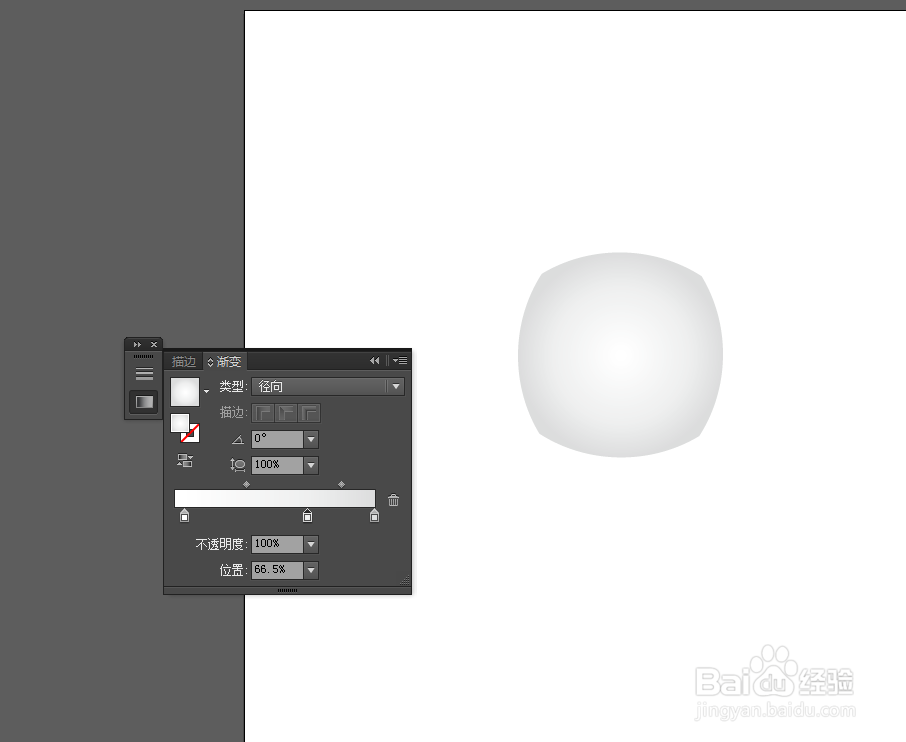906x742 pixels.
Task: Collapse the gradient panel with double-arrow icon
Action: (374, 361)
